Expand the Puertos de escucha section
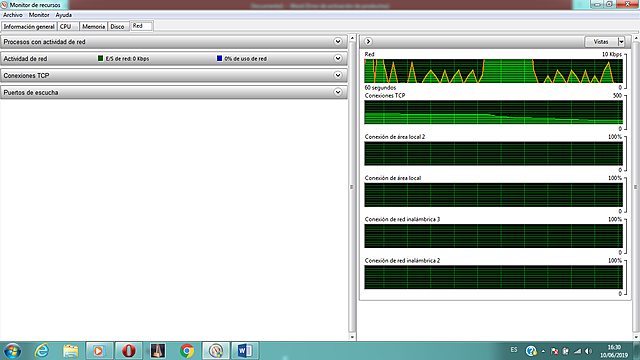Screen dimensions: 640x360 (x=338, y=92)
